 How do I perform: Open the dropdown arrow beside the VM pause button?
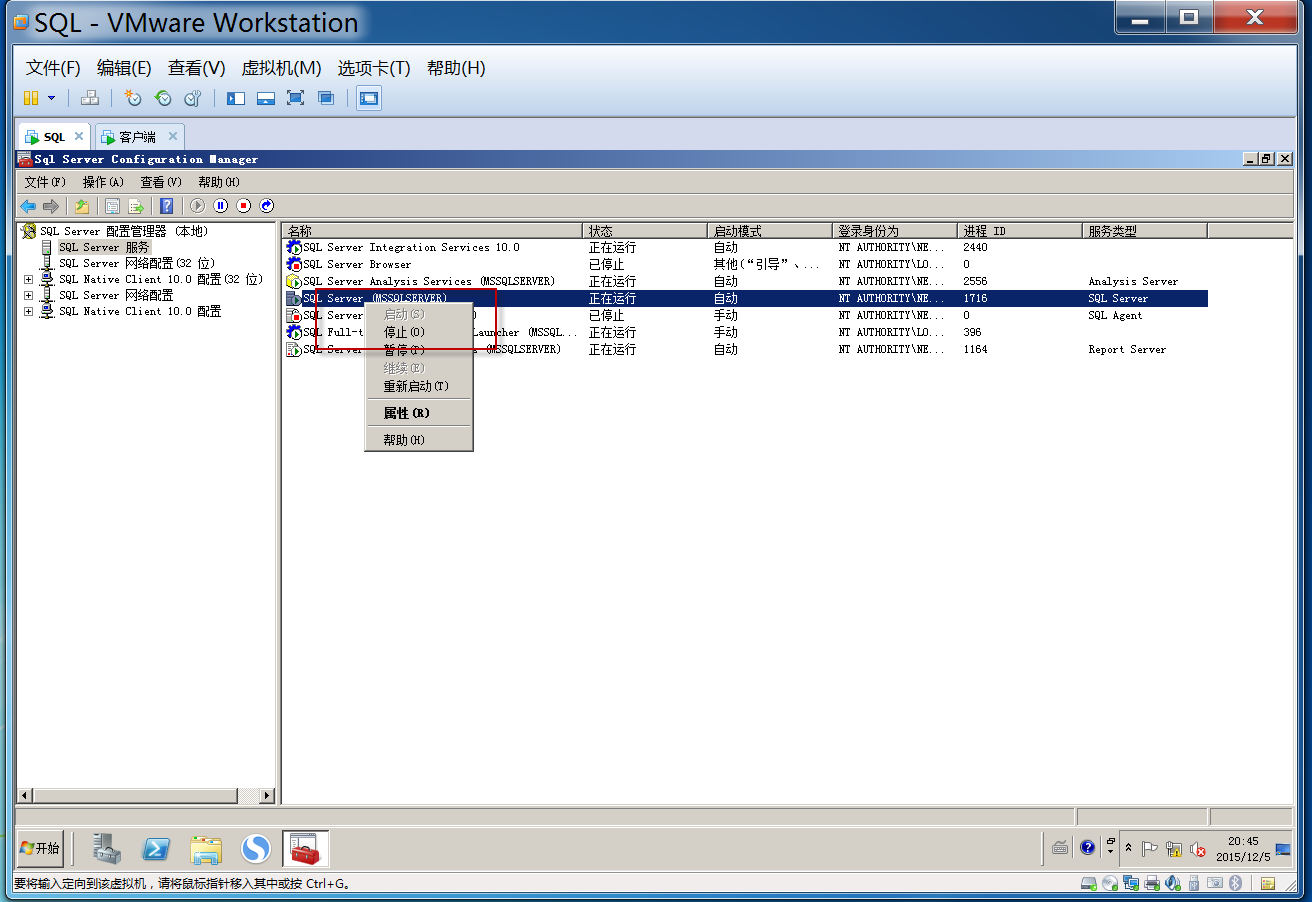click(x=51, y=98)
